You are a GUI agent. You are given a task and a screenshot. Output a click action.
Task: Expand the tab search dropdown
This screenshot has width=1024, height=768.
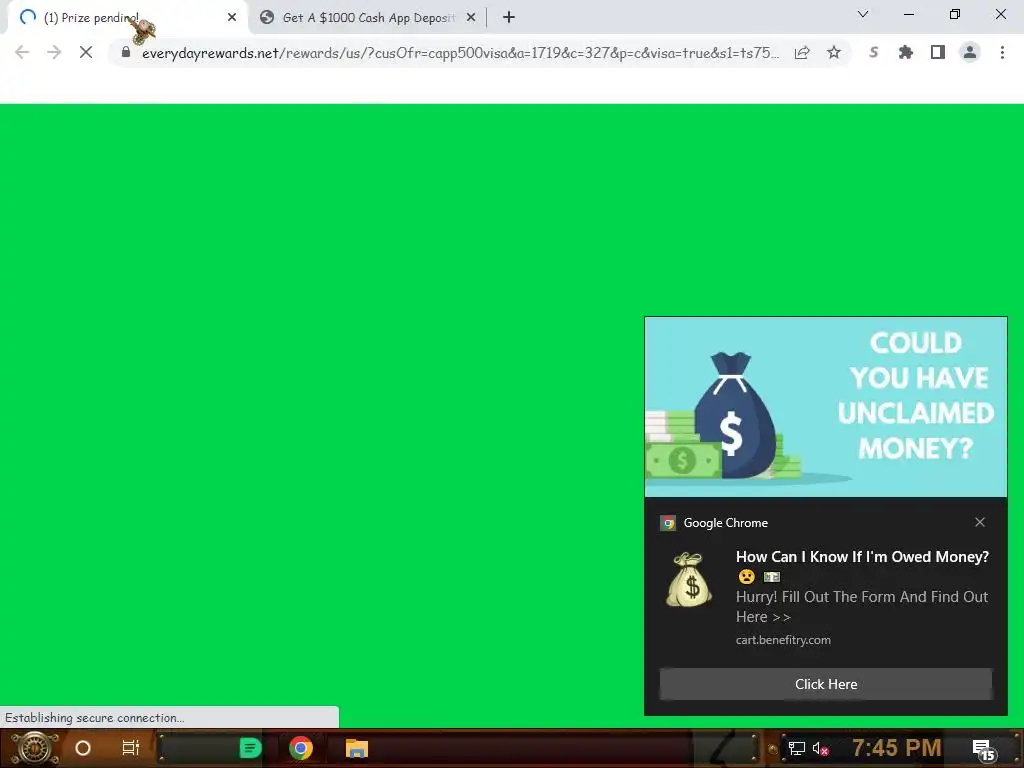pos(863,14)
